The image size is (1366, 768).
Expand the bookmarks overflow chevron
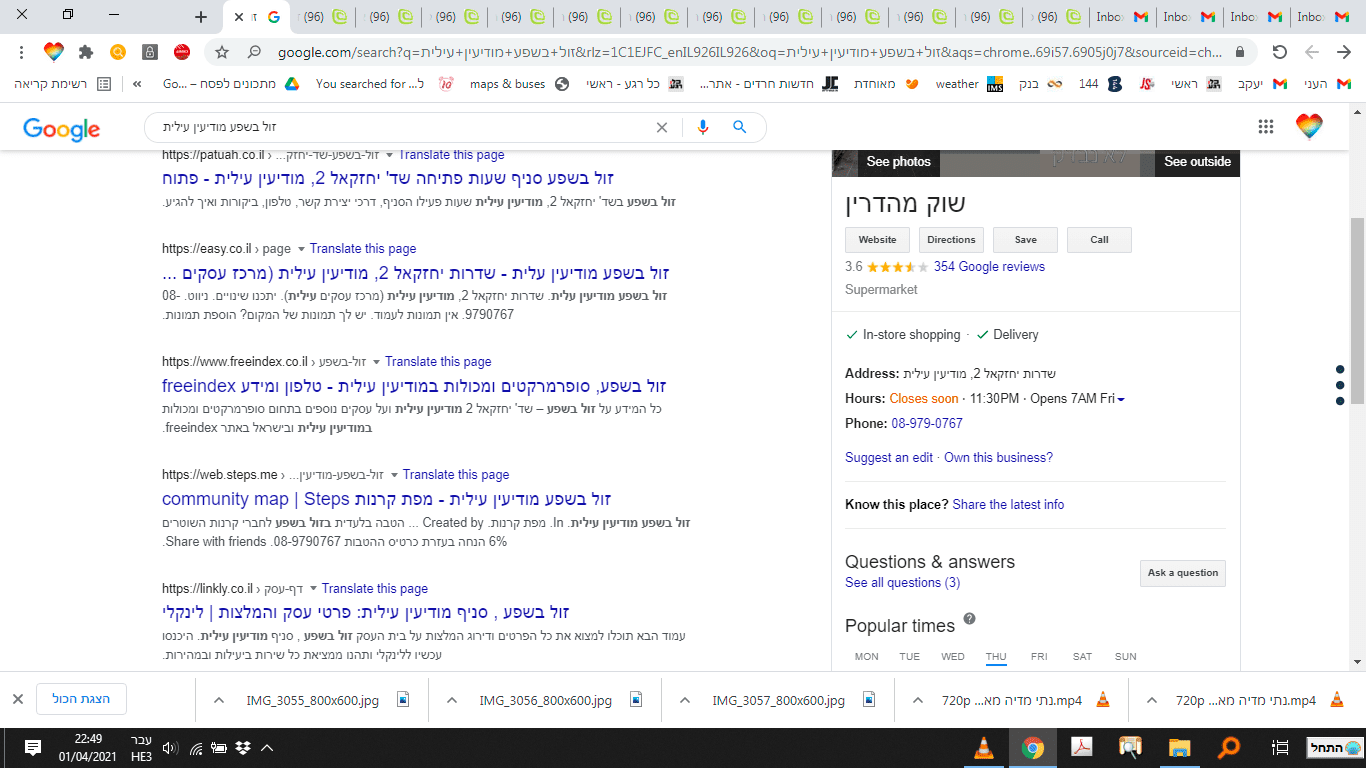(136, 84)
